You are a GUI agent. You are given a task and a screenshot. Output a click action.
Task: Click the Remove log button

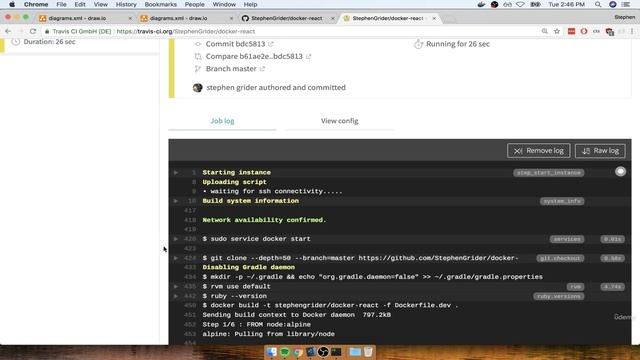(538, 151)
